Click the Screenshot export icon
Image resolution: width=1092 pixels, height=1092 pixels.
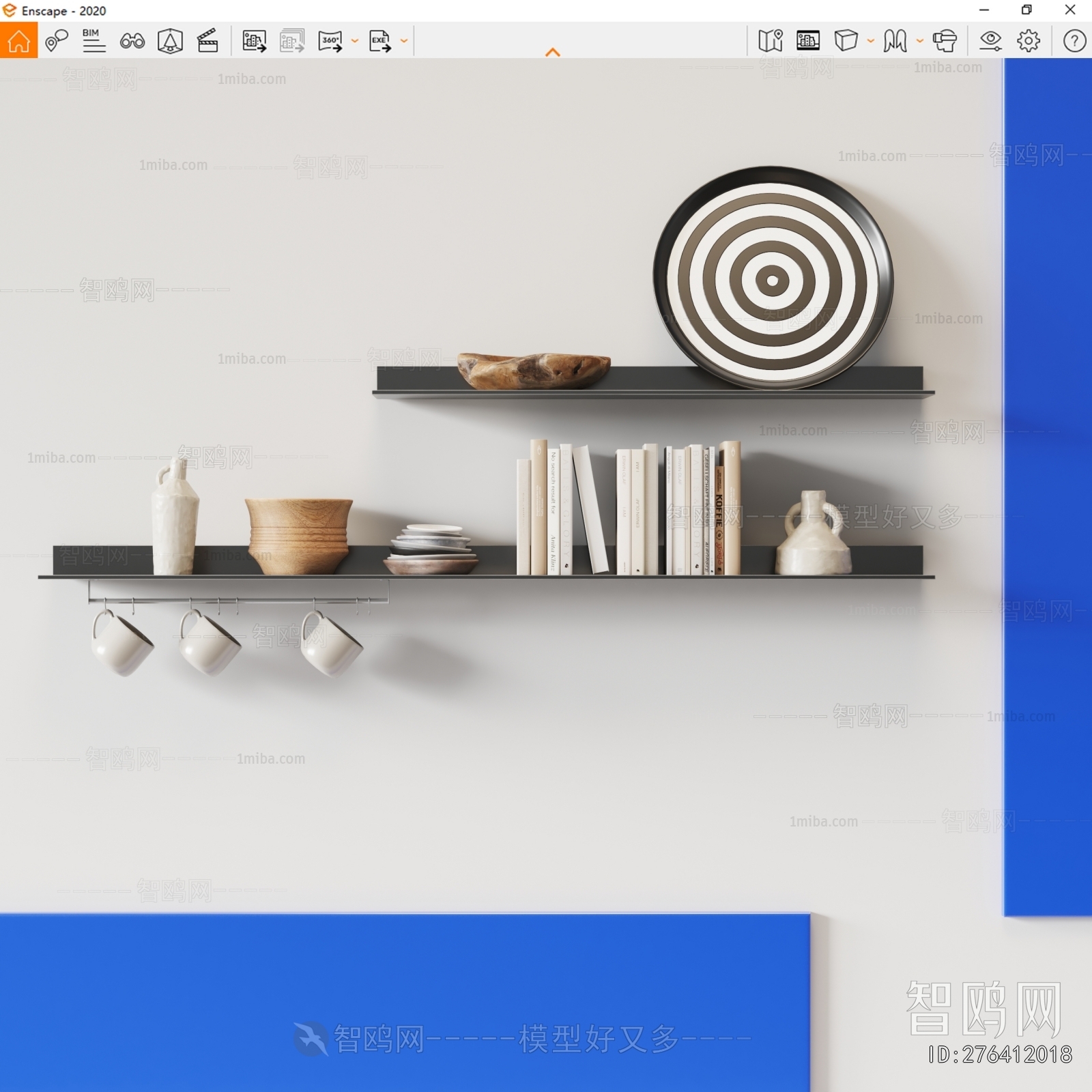(x=254, y=41)
